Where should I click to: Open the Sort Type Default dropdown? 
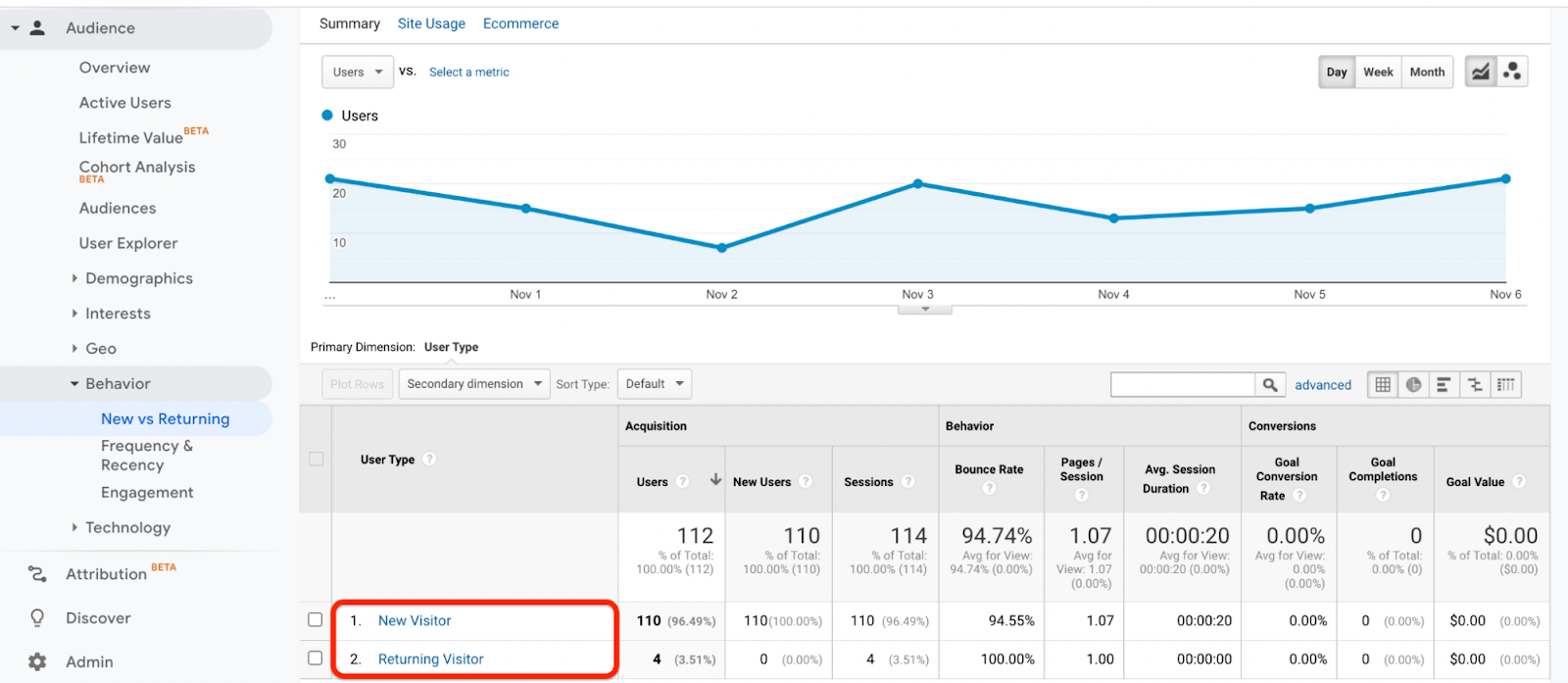tap(655, 384)
